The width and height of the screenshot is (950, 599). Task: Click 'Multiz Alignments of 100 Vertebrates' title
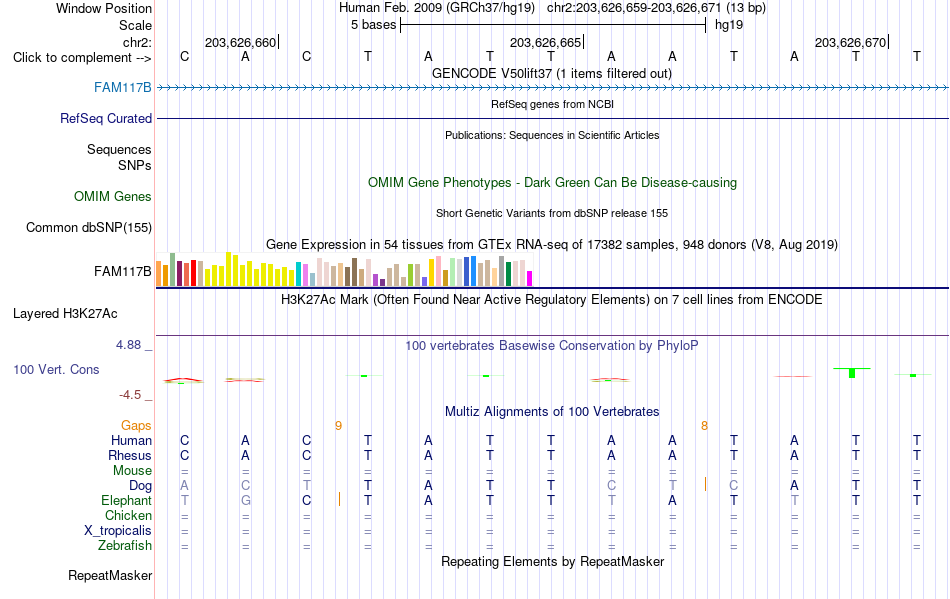click(552, 411)
